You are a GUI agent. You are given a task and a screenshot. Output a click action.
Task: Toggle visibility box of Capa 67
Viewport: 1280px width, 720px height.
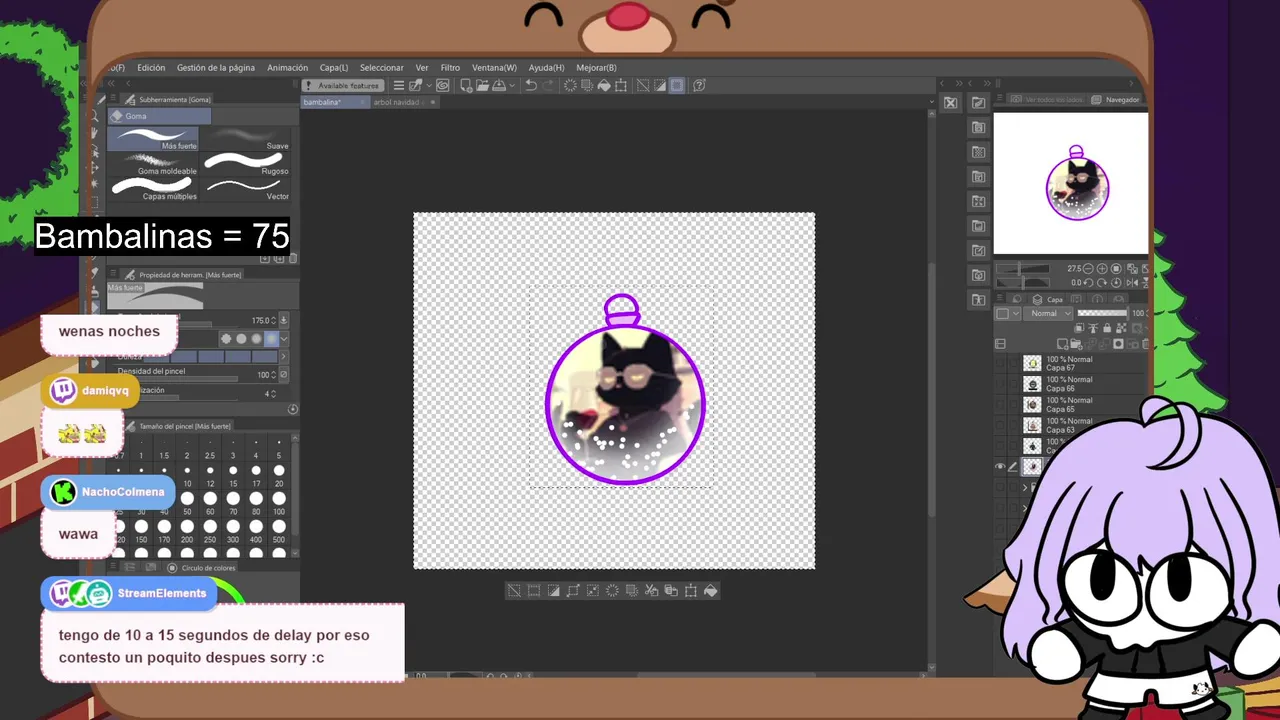1000,363
